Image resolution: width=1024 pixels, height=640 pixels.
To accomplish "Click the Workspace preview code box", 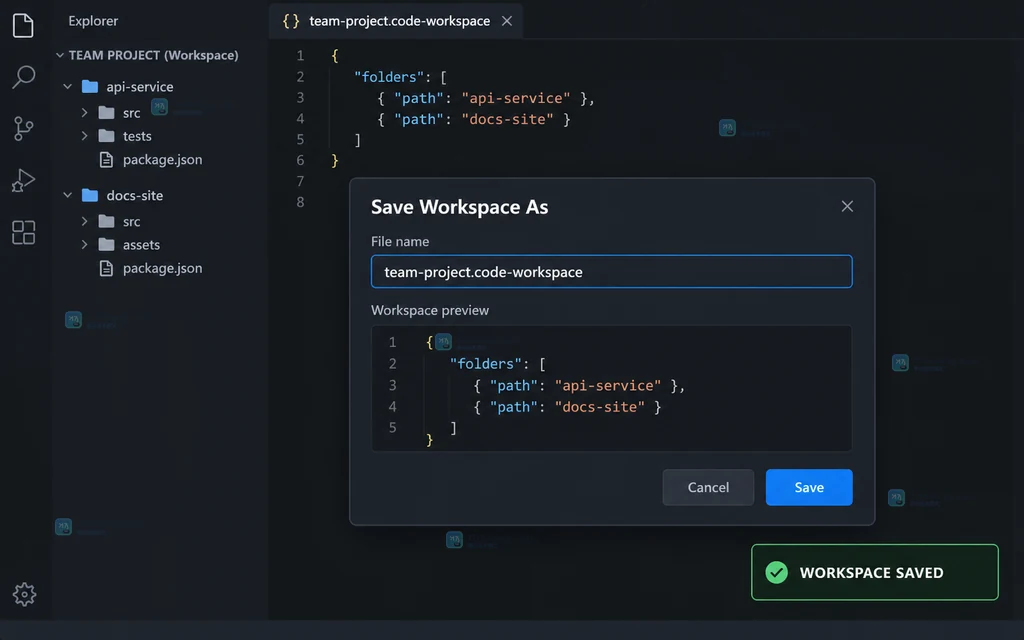I will (x=611, y=388).
